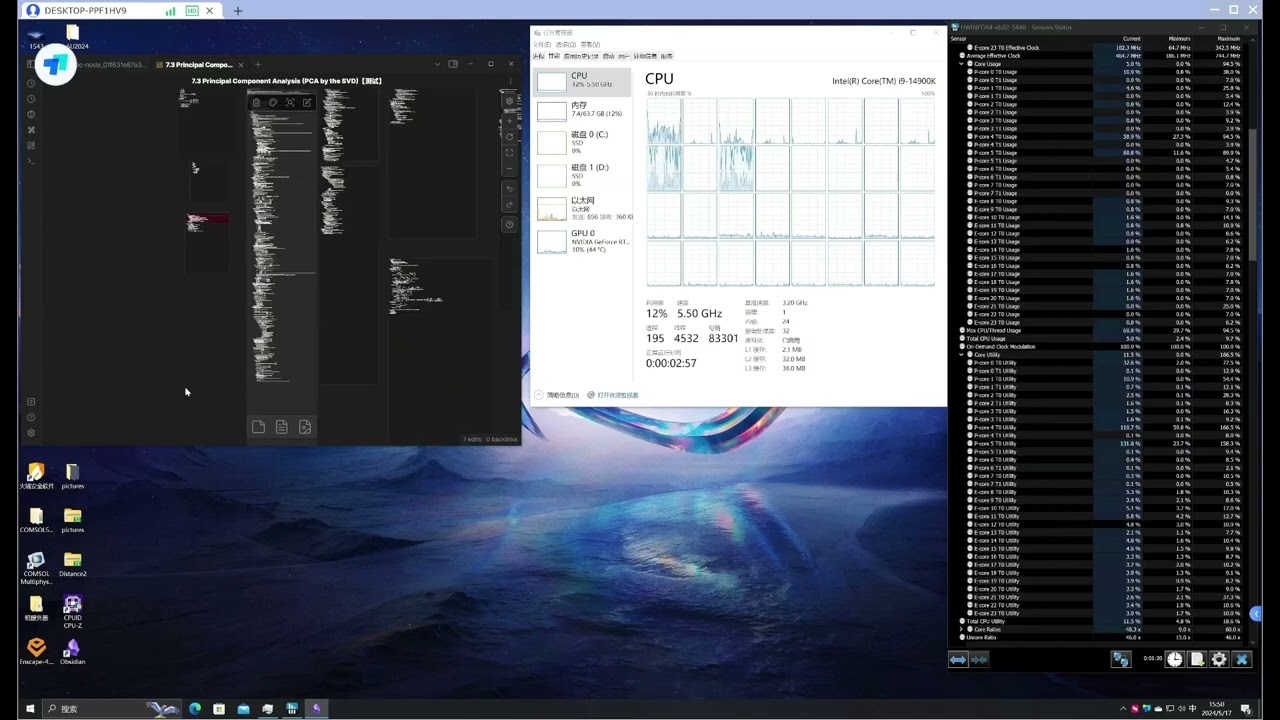1280x720 pixels.
Task: Select the 7.3 Principal Component tab
Action: click(x=198, y=65)
